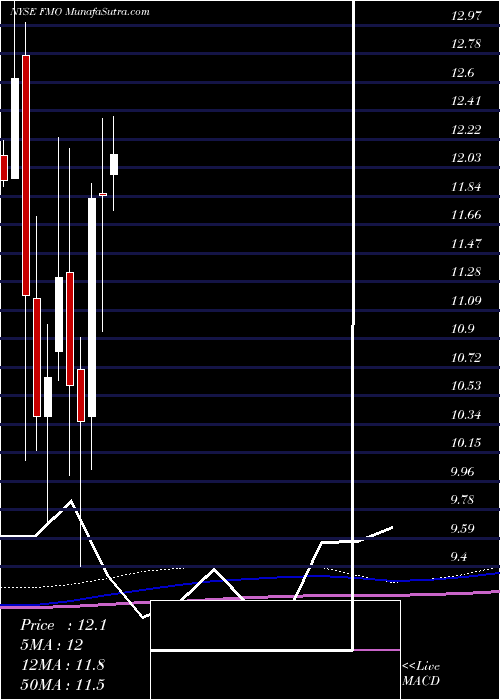Click the 9.4 price axis label
This screenshot has width=500, height=700.
460,556
